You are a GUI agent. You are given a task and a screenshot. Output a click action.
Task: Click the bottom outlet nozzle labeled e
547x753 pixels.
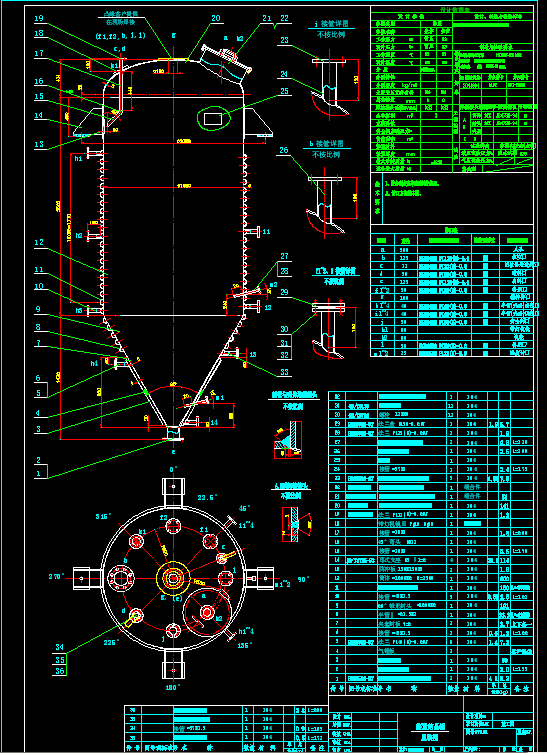click(173, 433)
